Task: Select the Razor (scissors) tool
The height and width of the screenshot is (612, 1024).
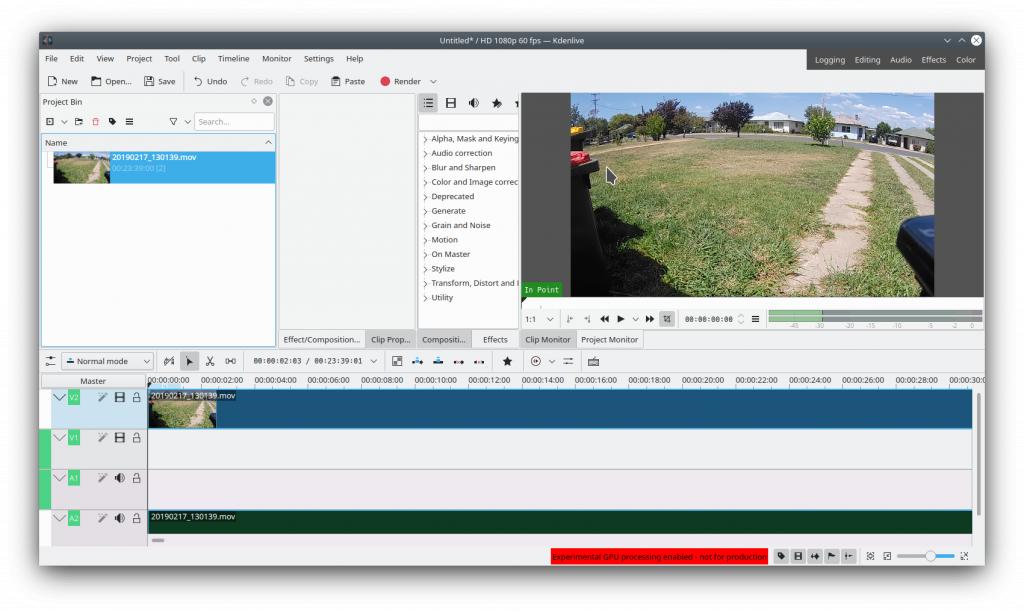Action: [x=210, y=361]
